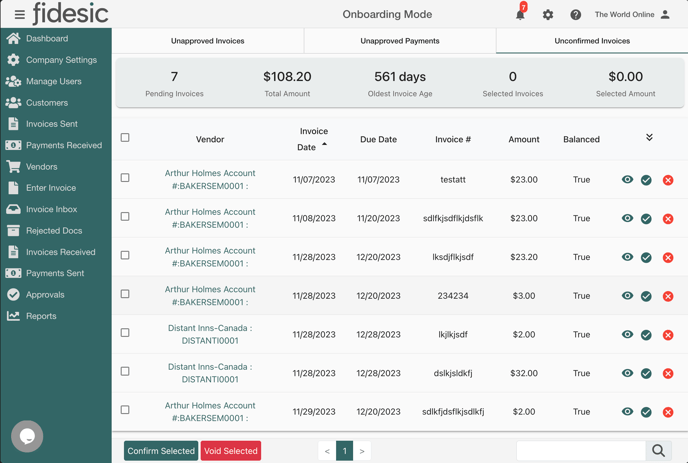Screen dimensions: 688x463
Task: Check the testatt invoice row checkbox
Action: coord(125,178)
